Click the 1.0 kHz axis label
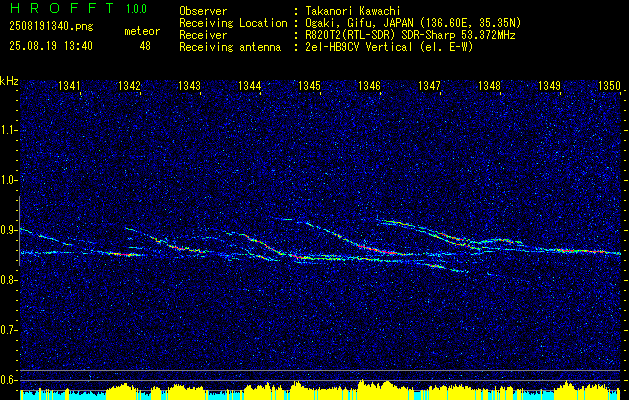 click(x=9, y=181)
